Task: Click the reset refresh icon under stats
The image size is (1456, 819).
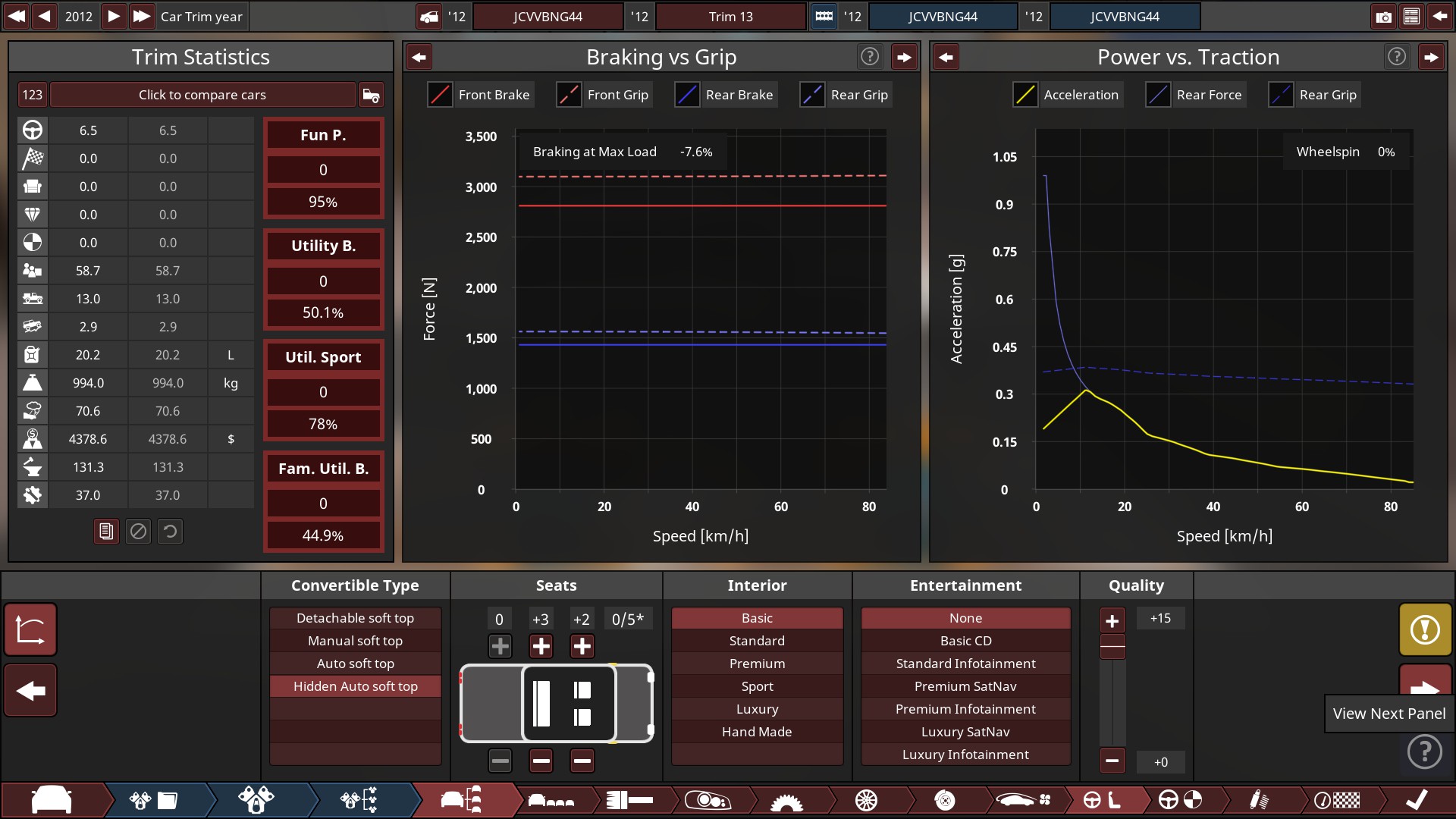Action: [x=170, y=532]
